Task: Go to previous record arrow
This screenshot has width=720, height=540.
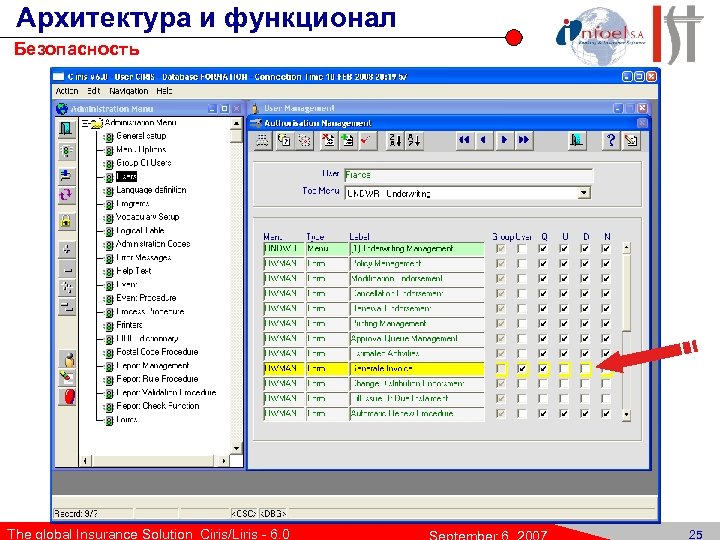Action: pyautogui.click(x=484, y=140)
